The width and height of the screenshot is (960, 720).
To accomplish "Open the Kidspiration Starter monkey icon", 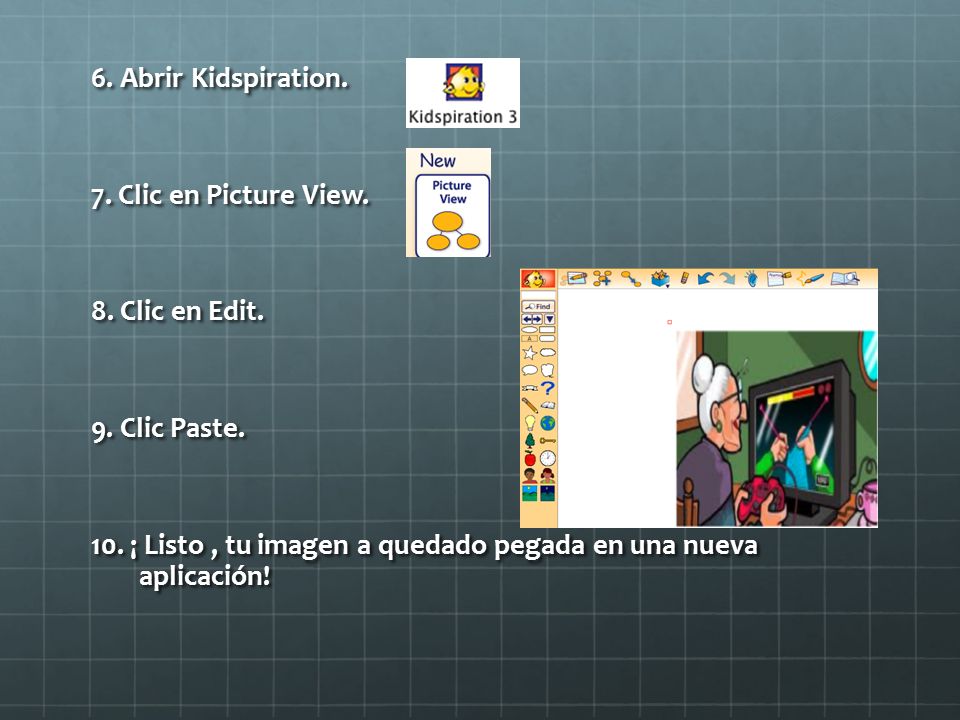I will (538, 279).
